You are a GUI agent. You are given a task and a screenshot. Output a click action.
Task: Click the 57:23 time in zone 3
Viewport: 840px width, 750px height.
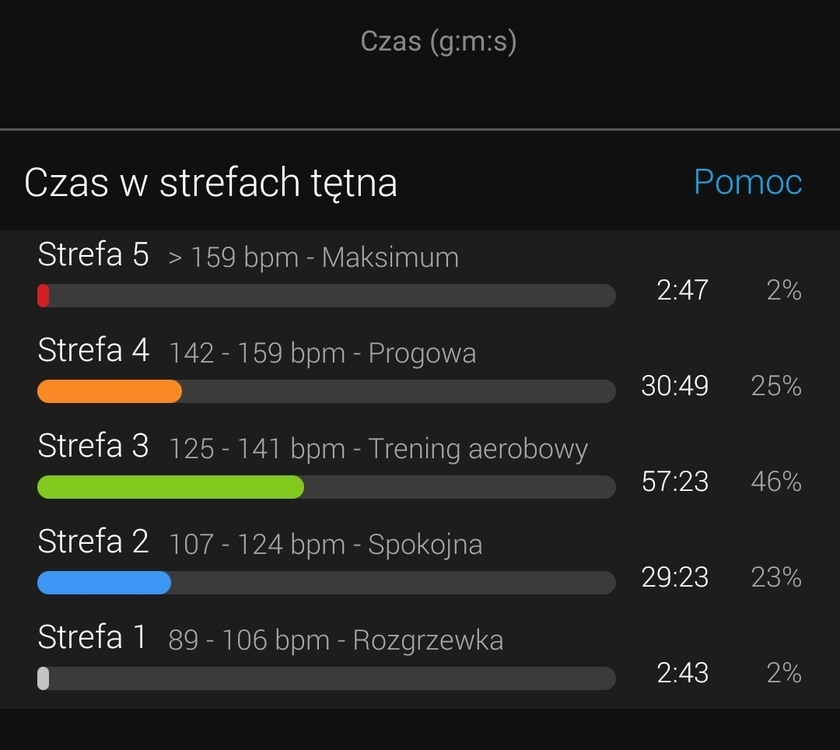pos(674,482)
